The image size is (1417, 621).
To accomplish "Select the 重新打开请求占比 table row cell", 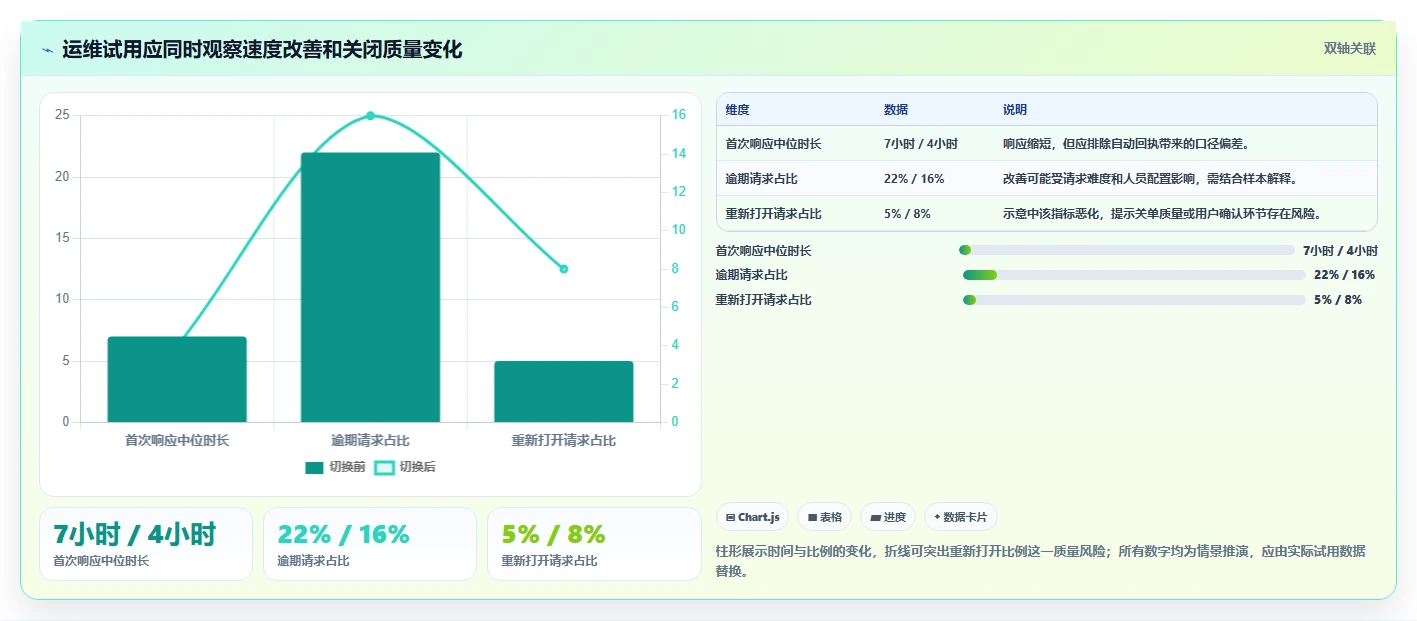I will coord(774,214).
